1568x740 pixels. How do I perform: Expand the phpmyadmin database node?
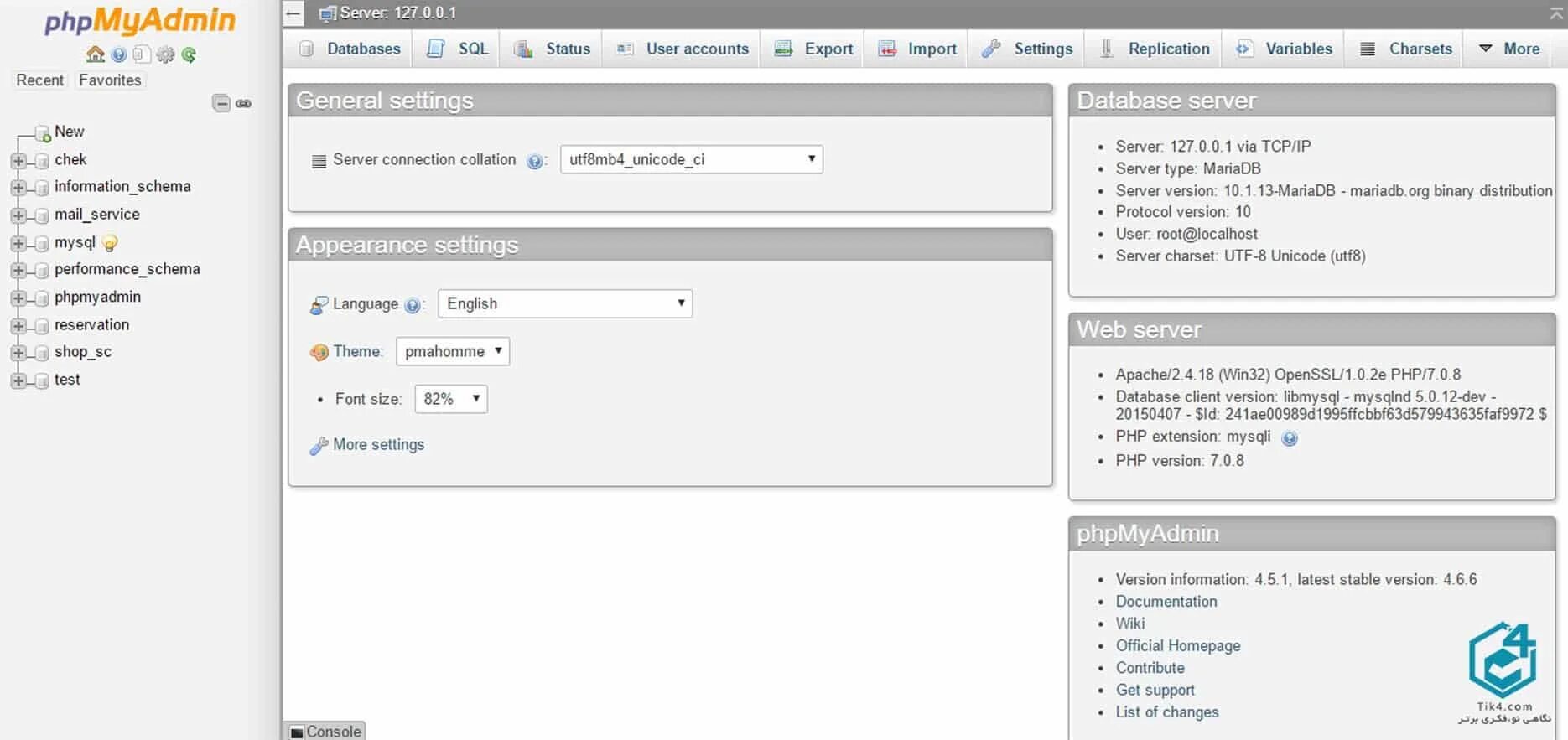pyautogui.click(x=18, y=298)
